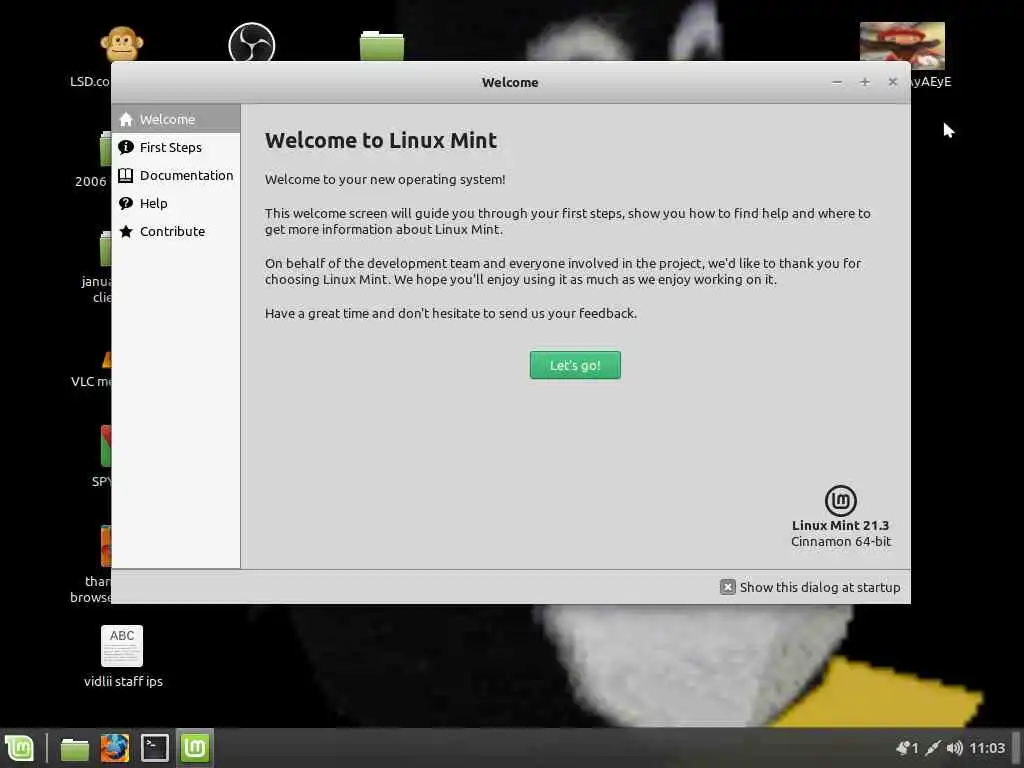
Task: Click the Linux Mint logo in Welcome dialog
Action: coord(840,501)
